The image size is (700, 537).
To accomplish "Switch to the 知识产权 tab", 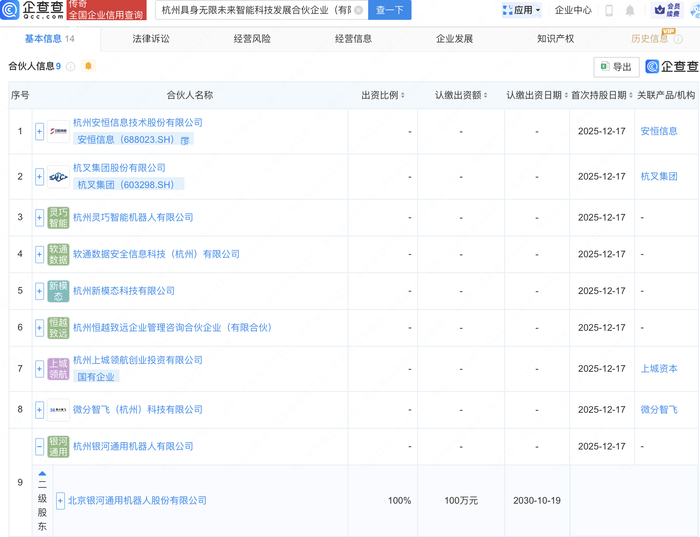I will [555, 39].
